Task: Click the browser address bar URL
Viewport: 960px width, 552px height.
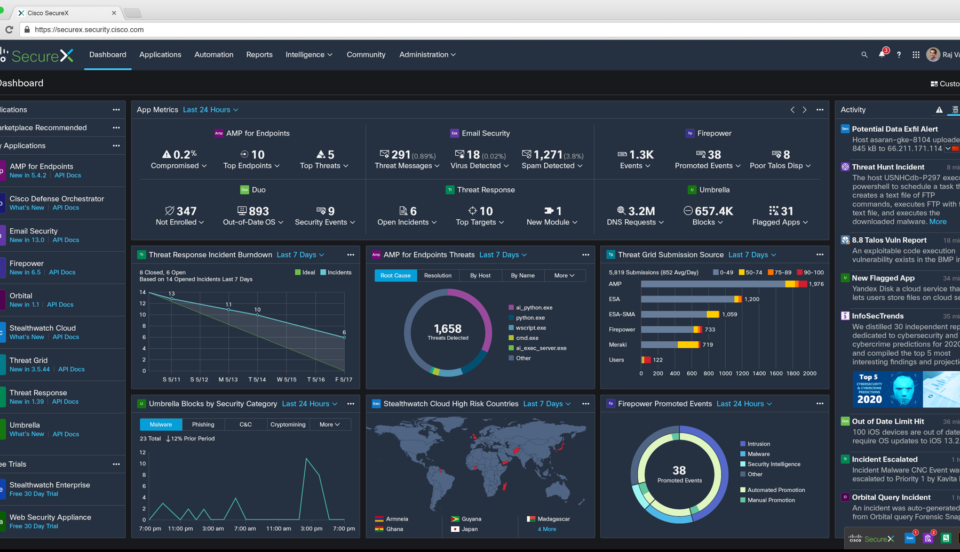Action: point(89,29)
